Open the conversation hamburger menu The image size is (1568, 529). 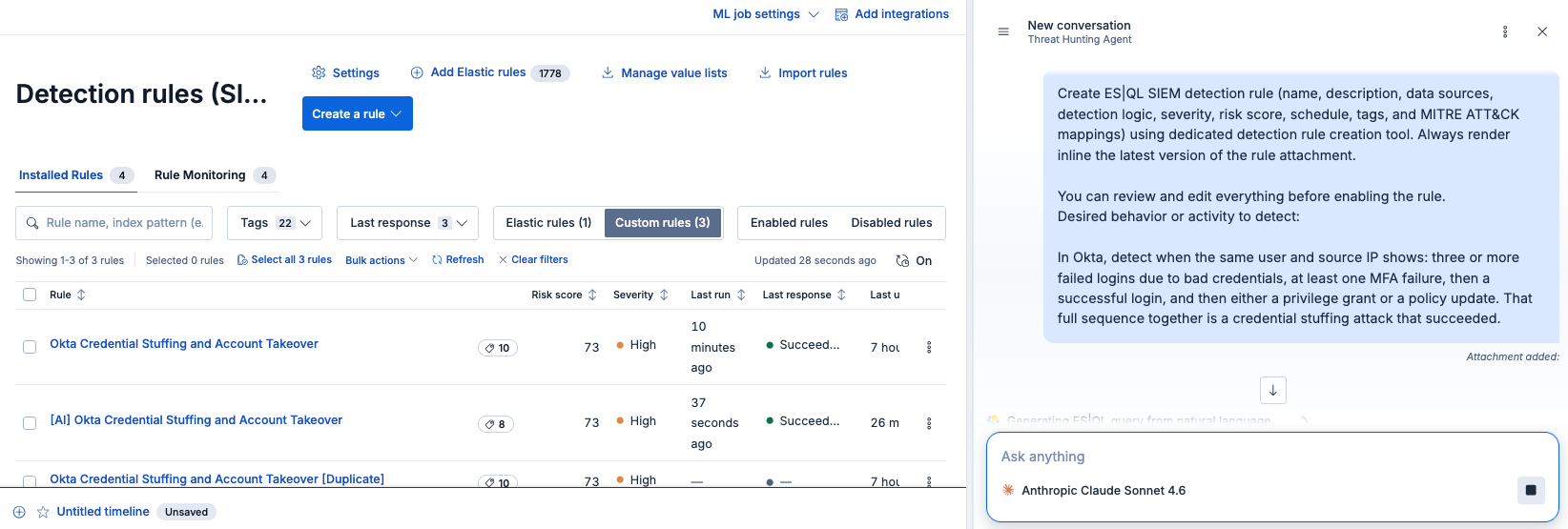tap(1003, 31)
